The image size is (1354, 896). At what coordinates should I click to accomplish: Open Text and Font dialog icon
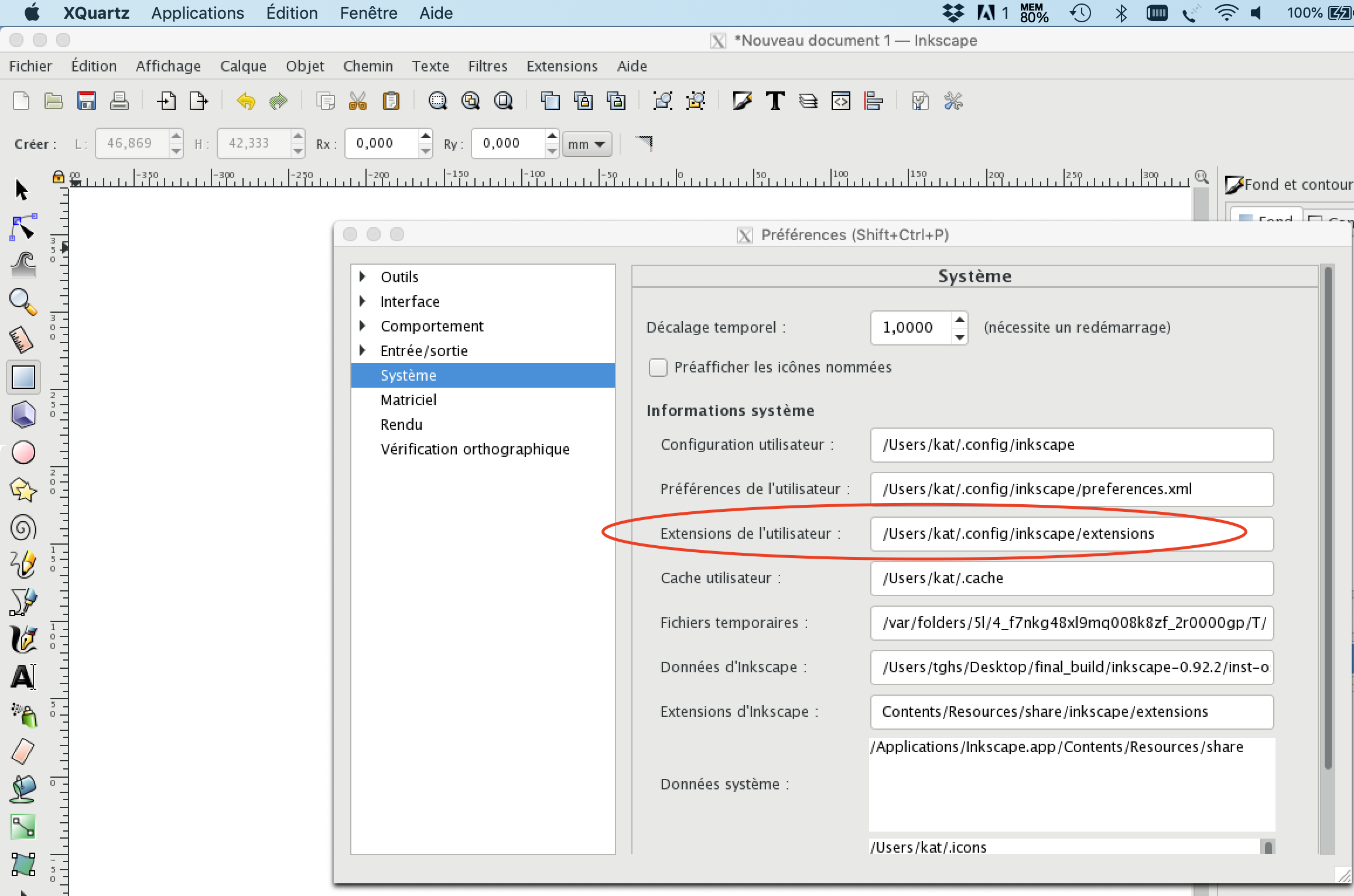(775, 101)
